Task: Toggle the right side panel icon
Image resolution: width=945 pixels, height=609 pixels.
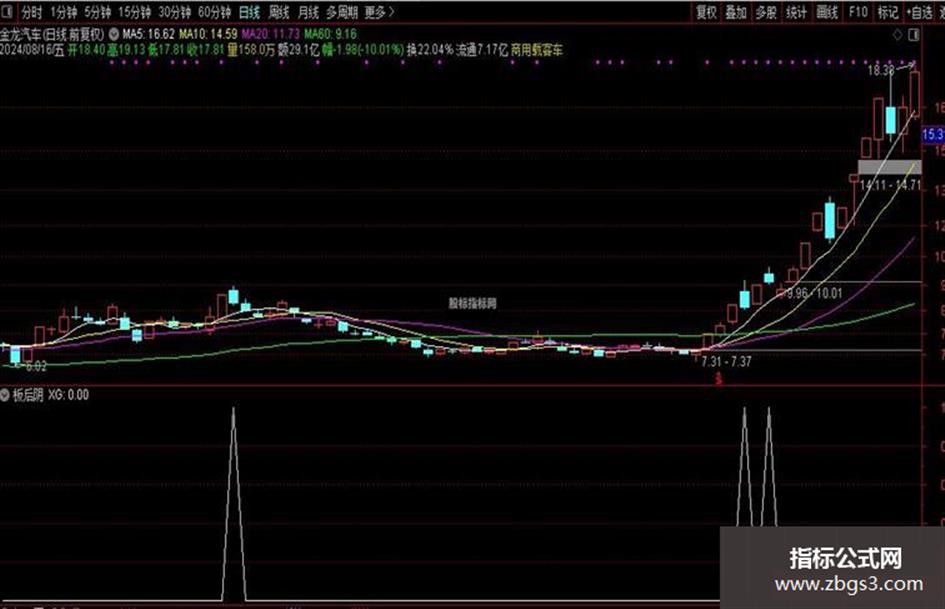Action: 914,35
